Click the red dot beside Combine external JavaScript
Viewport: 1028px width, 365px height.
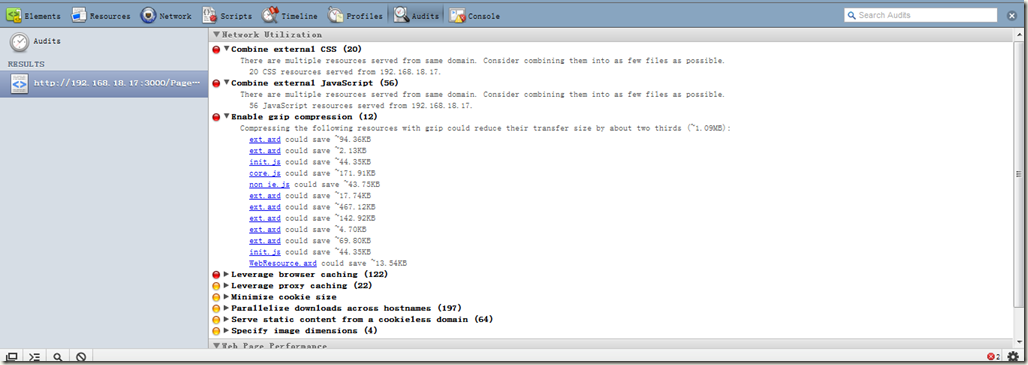coord(216,83)
